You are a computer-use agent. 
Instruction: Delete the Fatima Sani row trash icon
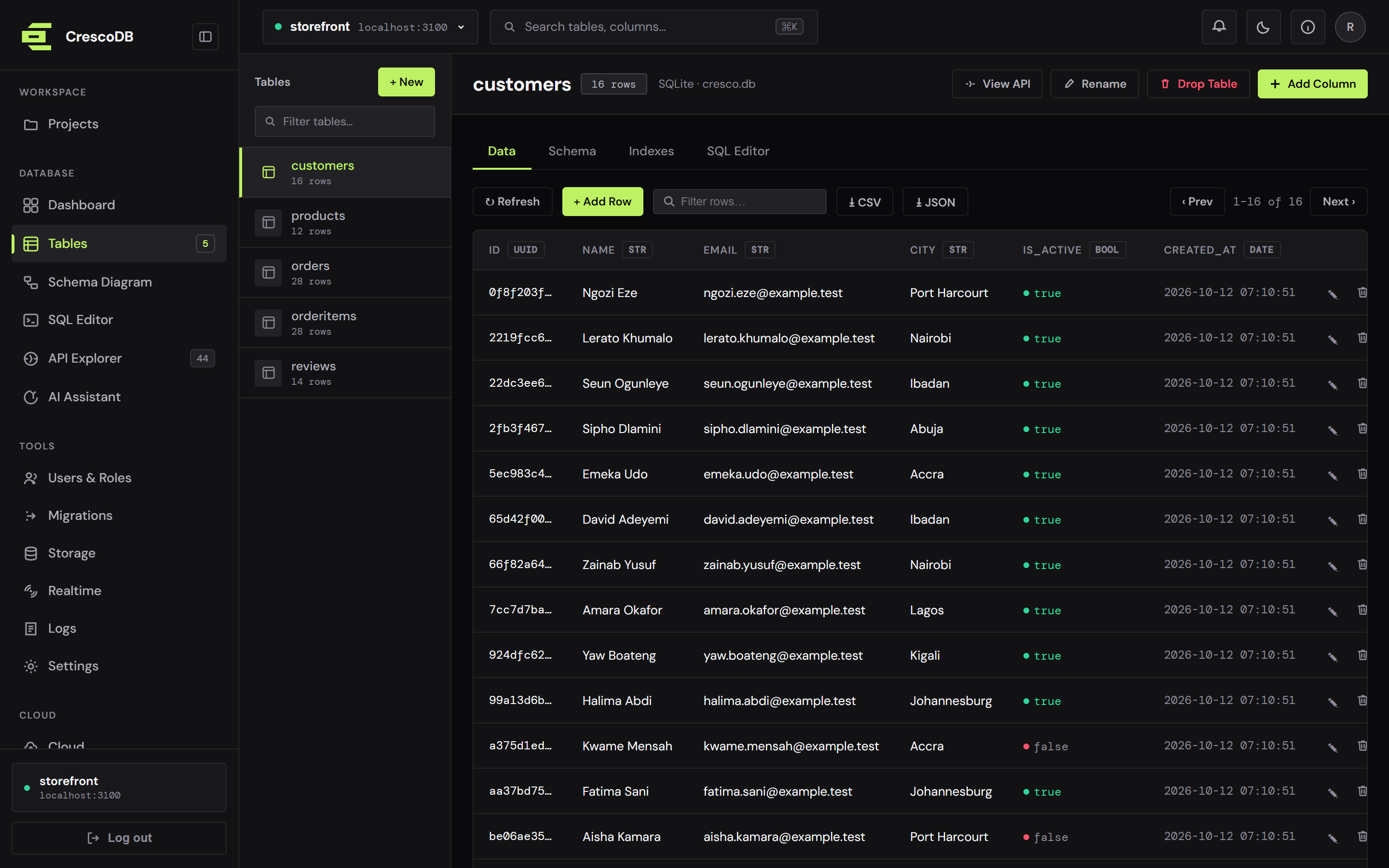coord(1362,791)
